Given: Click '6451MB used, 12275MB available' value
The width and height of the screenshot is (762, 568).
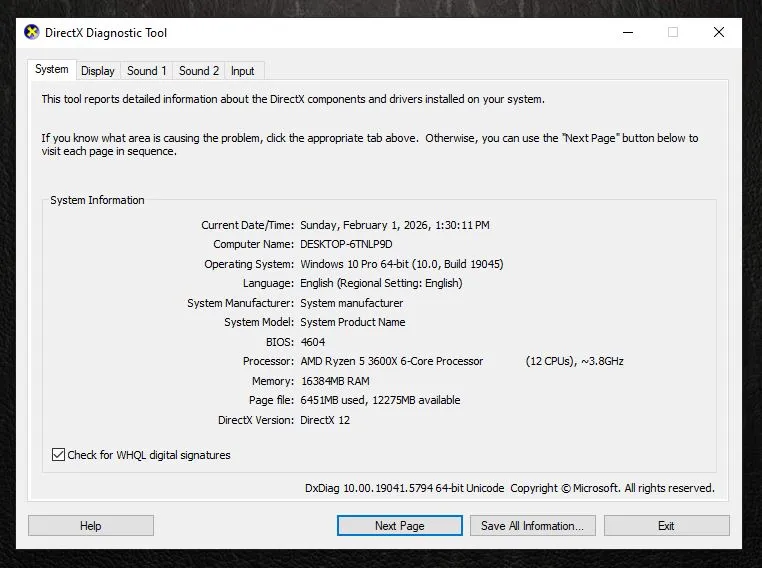Looking at the screenshot, I should (380, 400).
